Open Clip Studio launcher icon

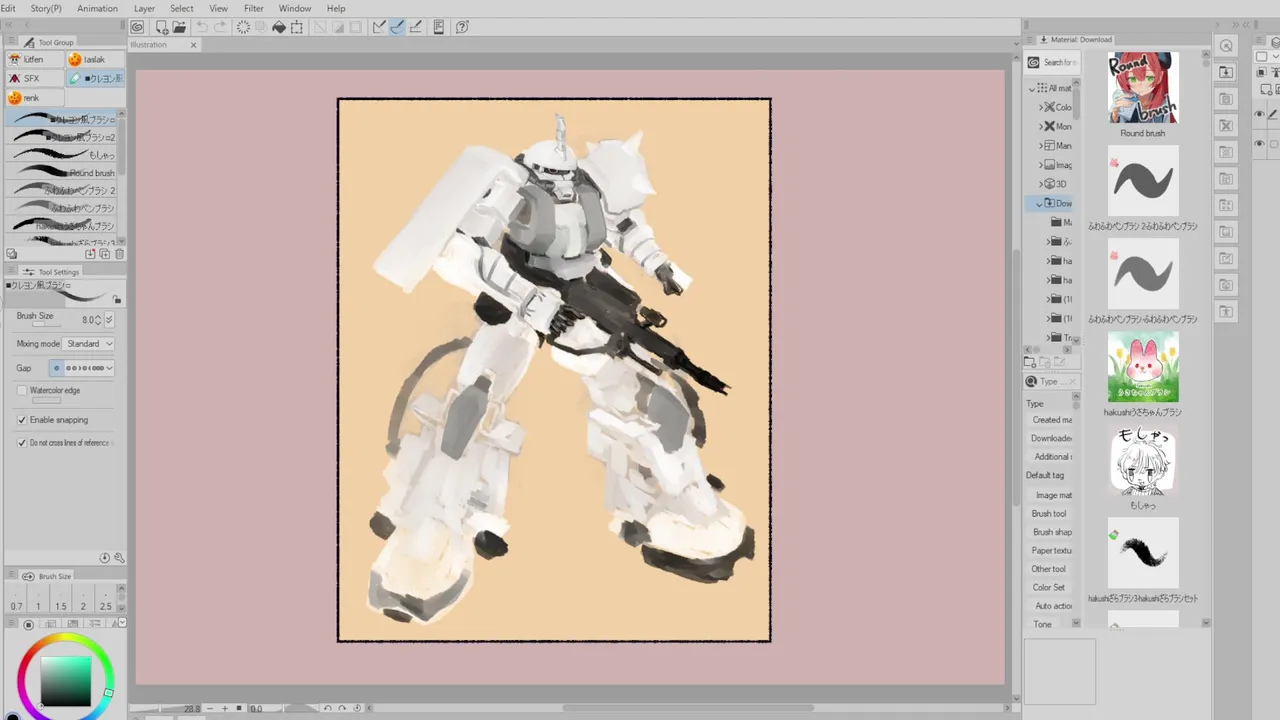(x=138, y=27)
